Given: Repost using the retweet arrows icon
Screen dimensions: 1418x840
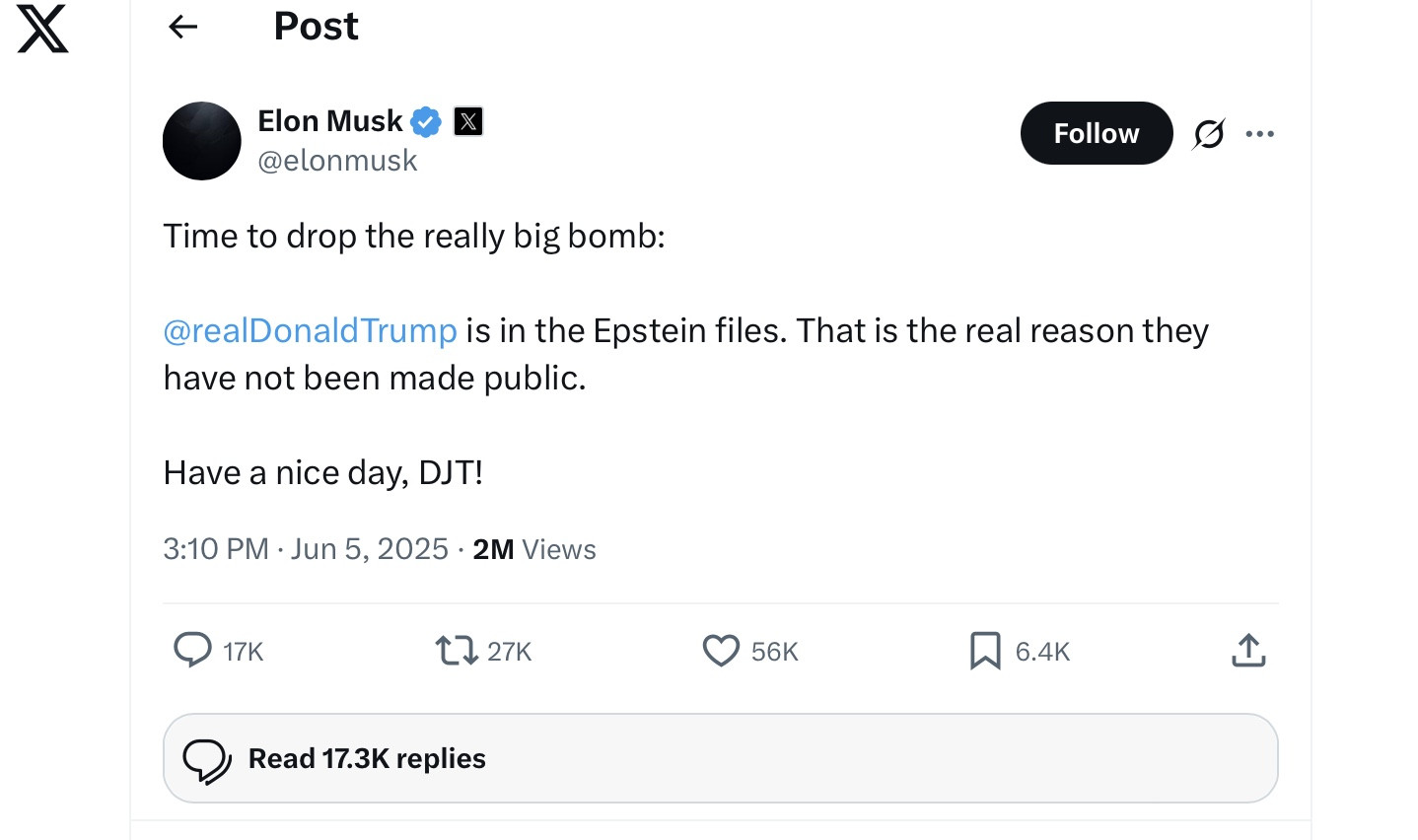Looking at the screenshot, I should [x=457, y=651].
